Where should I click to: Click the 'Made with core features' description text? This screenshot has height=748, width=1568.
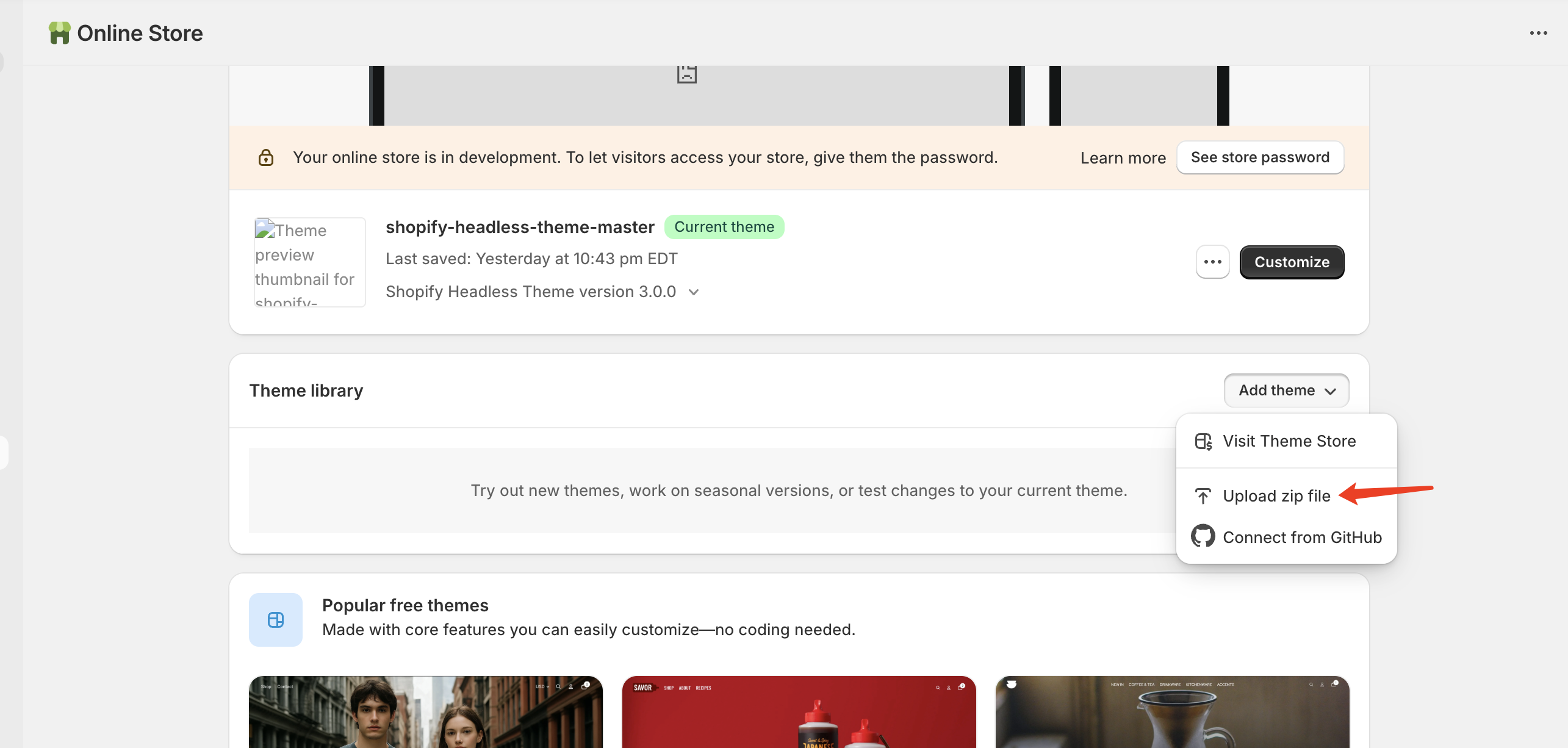[x=589, y=630]
